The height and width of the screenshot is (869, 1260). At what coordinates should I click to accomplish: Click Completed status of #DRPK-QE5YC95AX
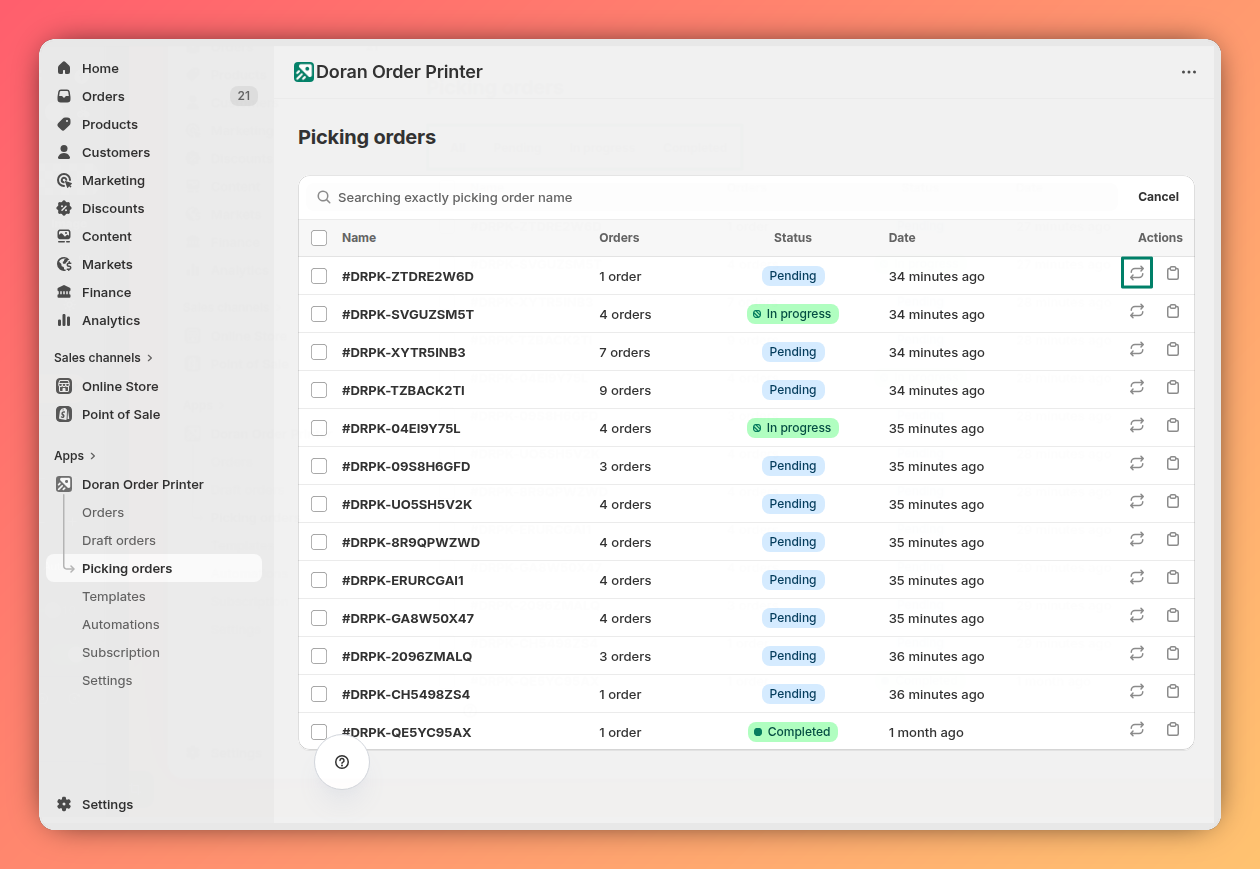coord(793,732)
